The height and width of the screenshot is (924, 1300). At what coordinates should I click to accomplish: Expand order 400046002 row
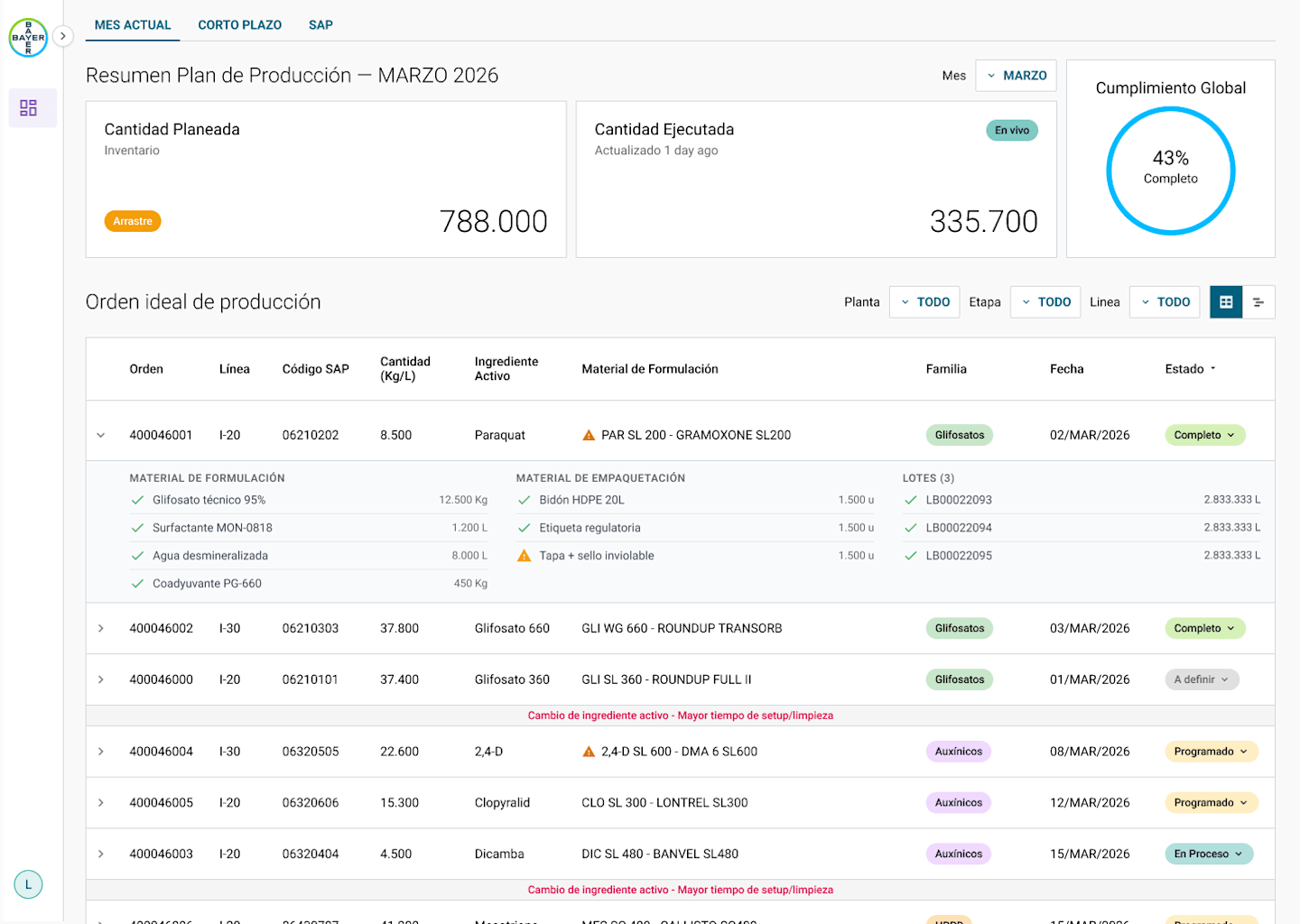pos(101,628)
